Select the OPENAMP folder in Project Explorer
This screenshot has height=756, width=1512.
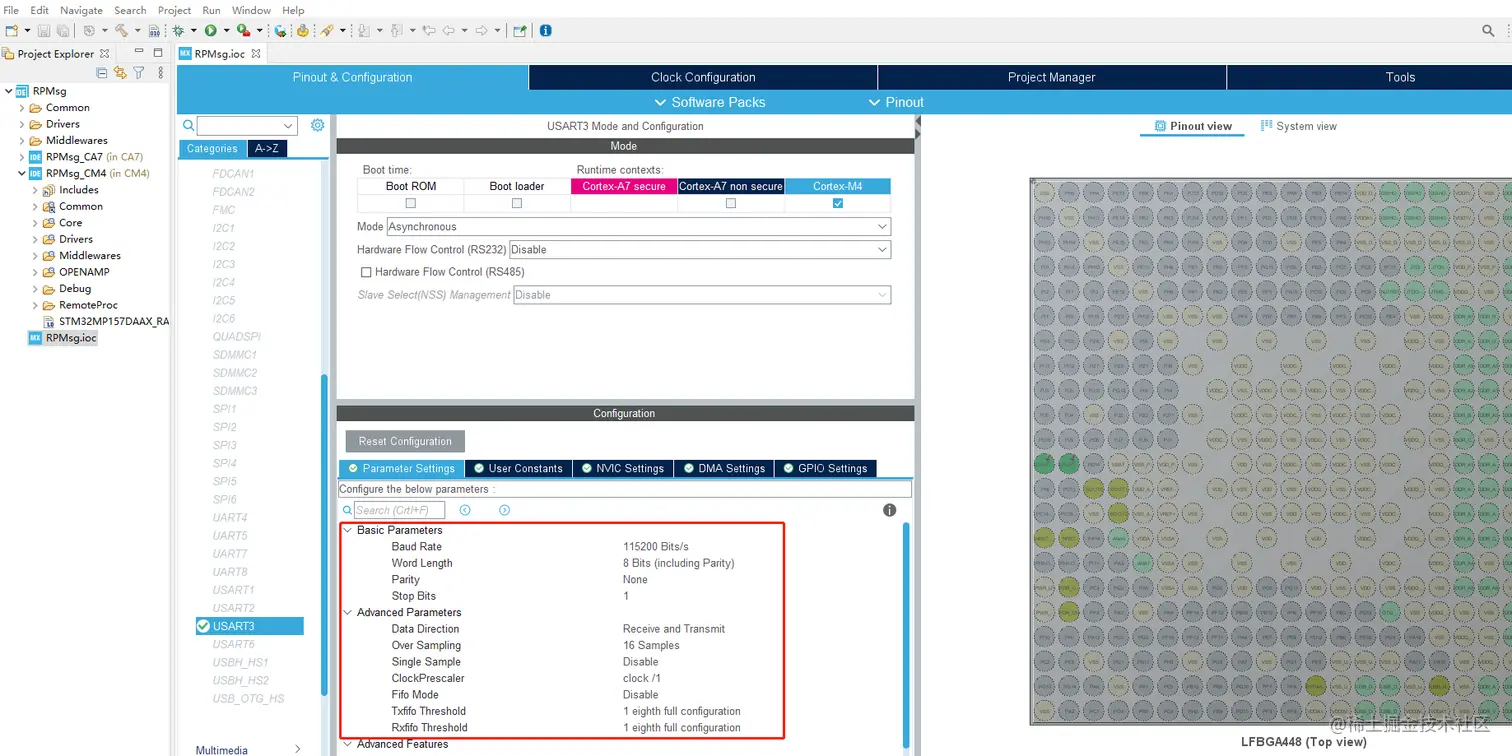84,272
